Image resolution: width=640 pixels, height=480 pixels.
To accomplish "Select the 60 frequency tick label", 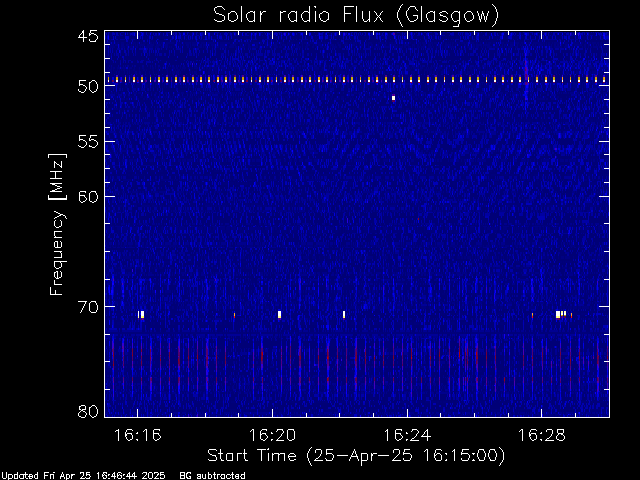I will pos(88,197).
